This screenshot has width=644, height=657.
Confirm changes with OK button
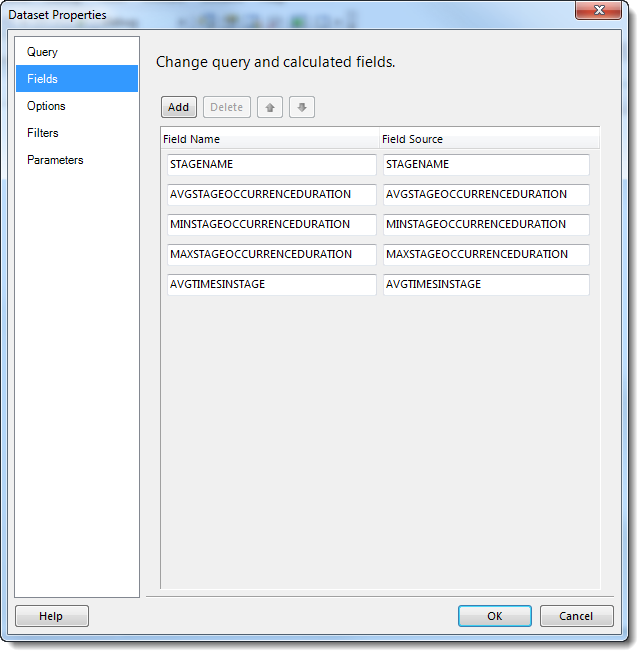click(x=495, y=616)
